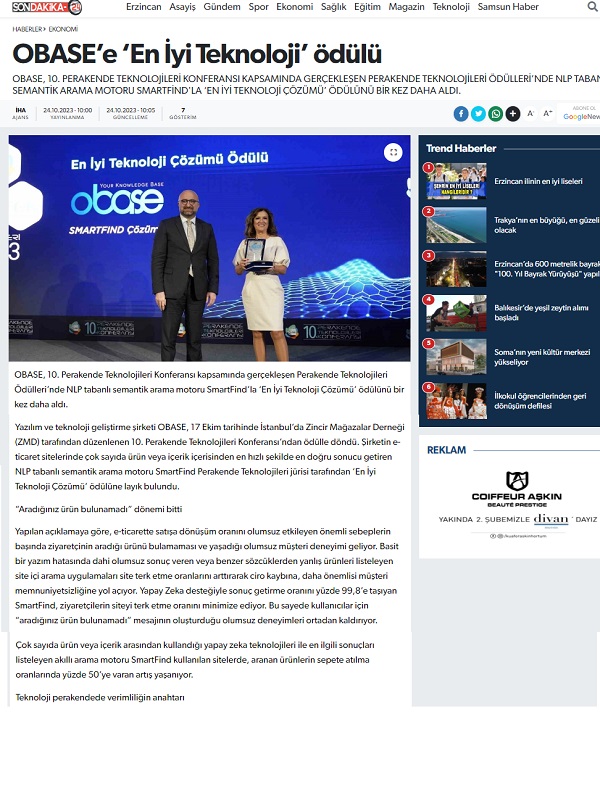Click the view count '7 Gösterim'

pos(183,113)
